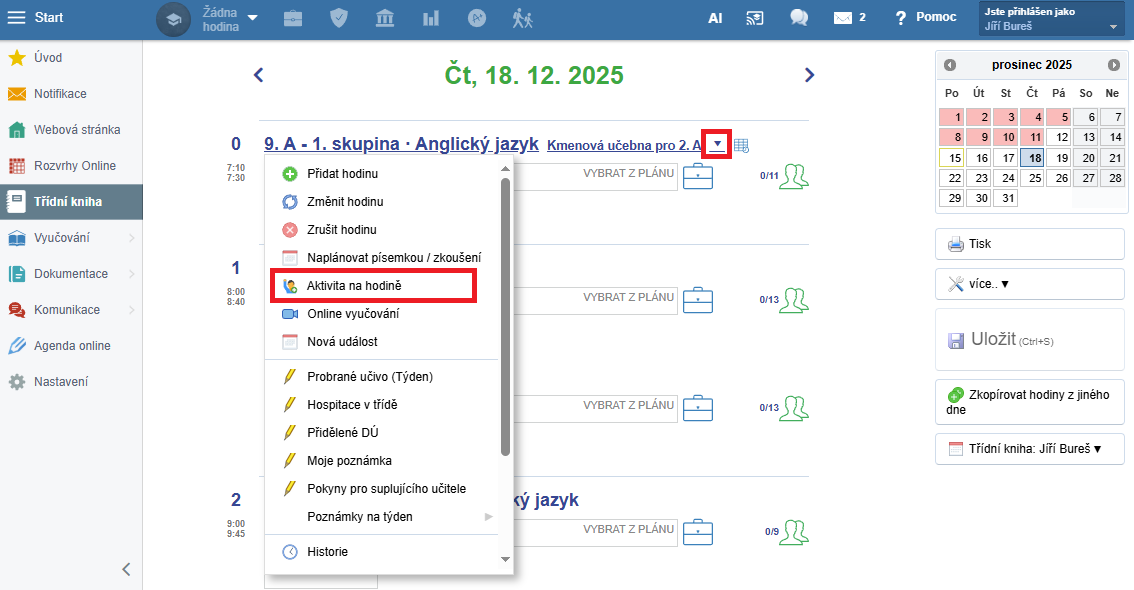Screen dimensions: 1134x590
Task: Choose Zrušit hodinu from the menu
Action: [x=341, y=230]
